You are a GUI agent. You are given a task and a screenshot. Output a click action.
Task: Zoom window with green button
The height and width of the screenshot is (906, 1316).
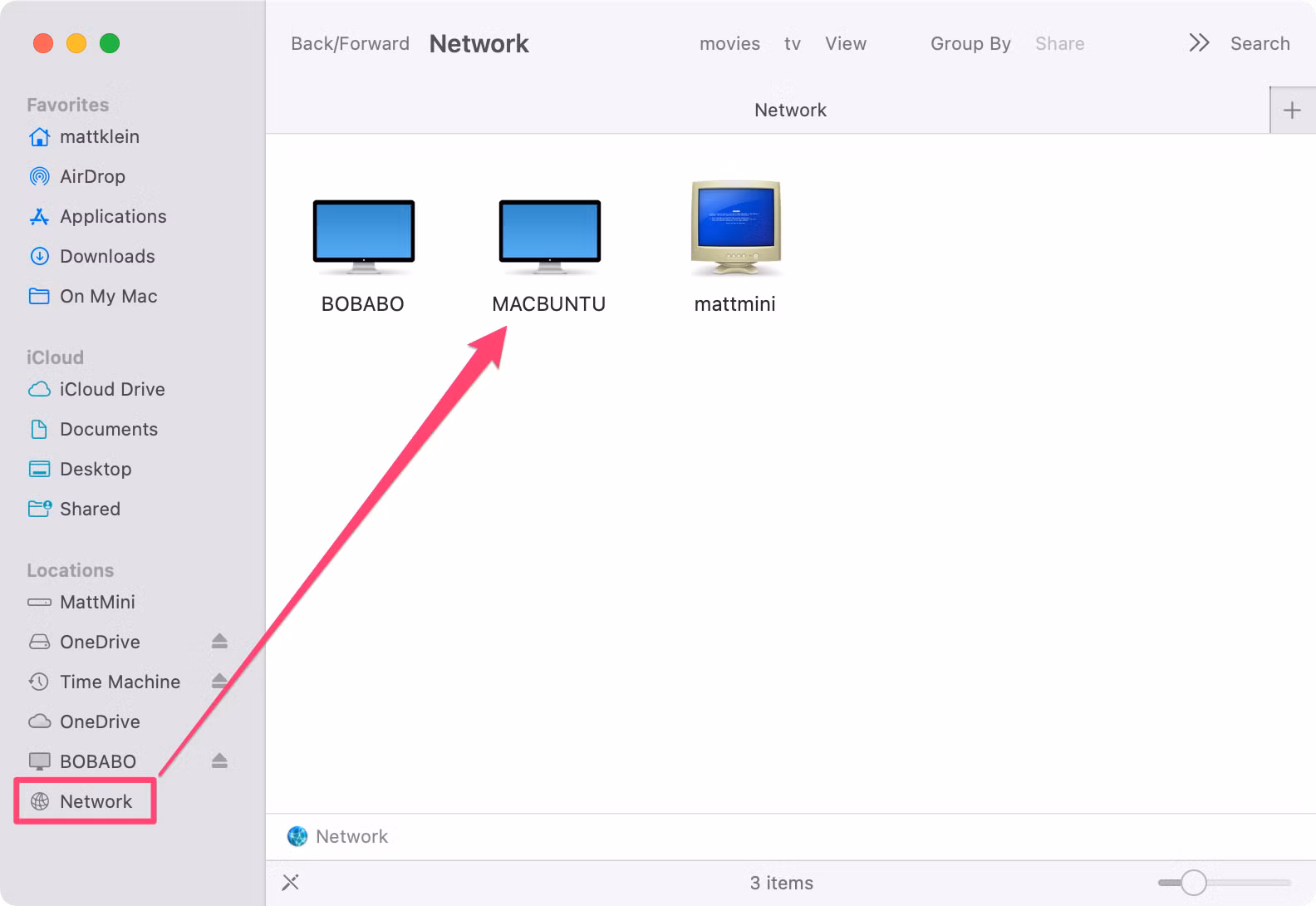coord(110,43)
